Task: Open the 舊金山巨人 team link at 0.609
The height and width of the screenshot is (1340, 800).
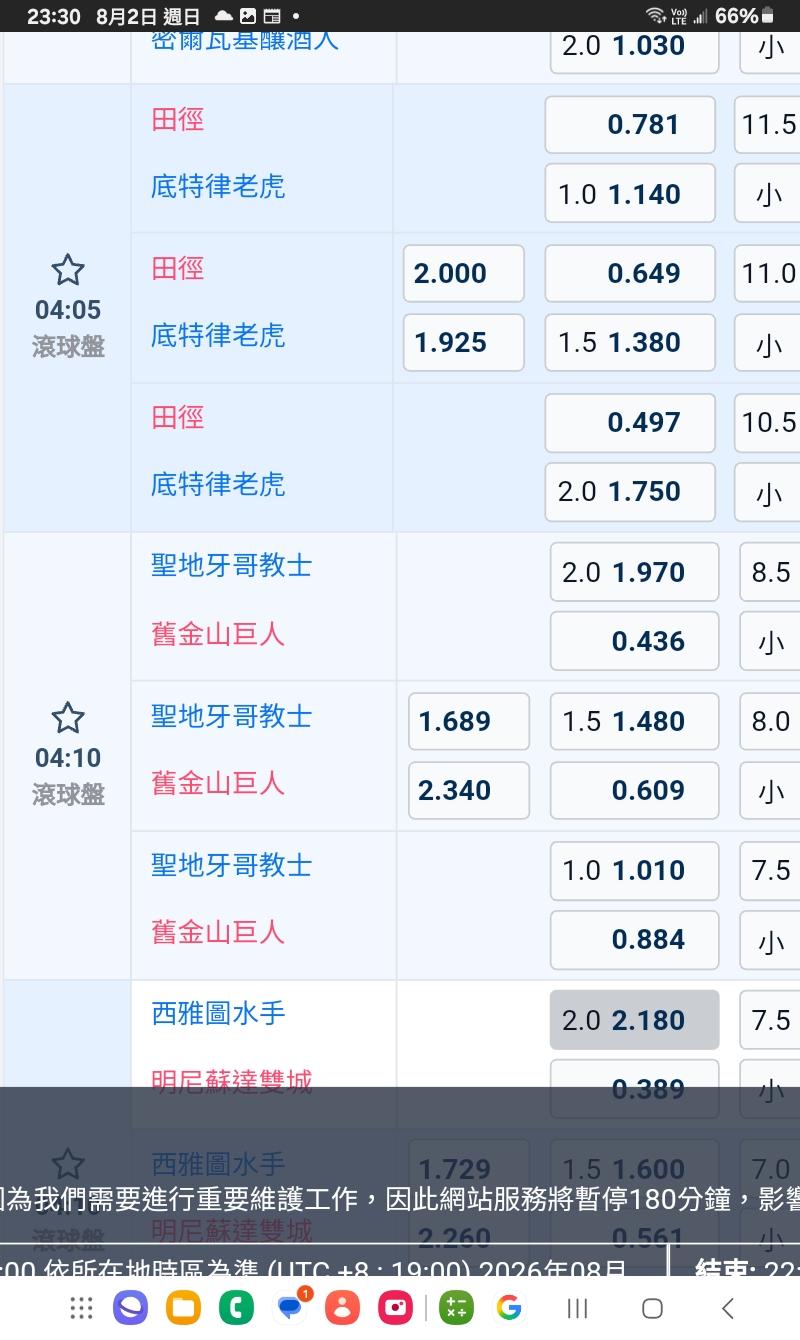Action: click(x=218, y=783)
